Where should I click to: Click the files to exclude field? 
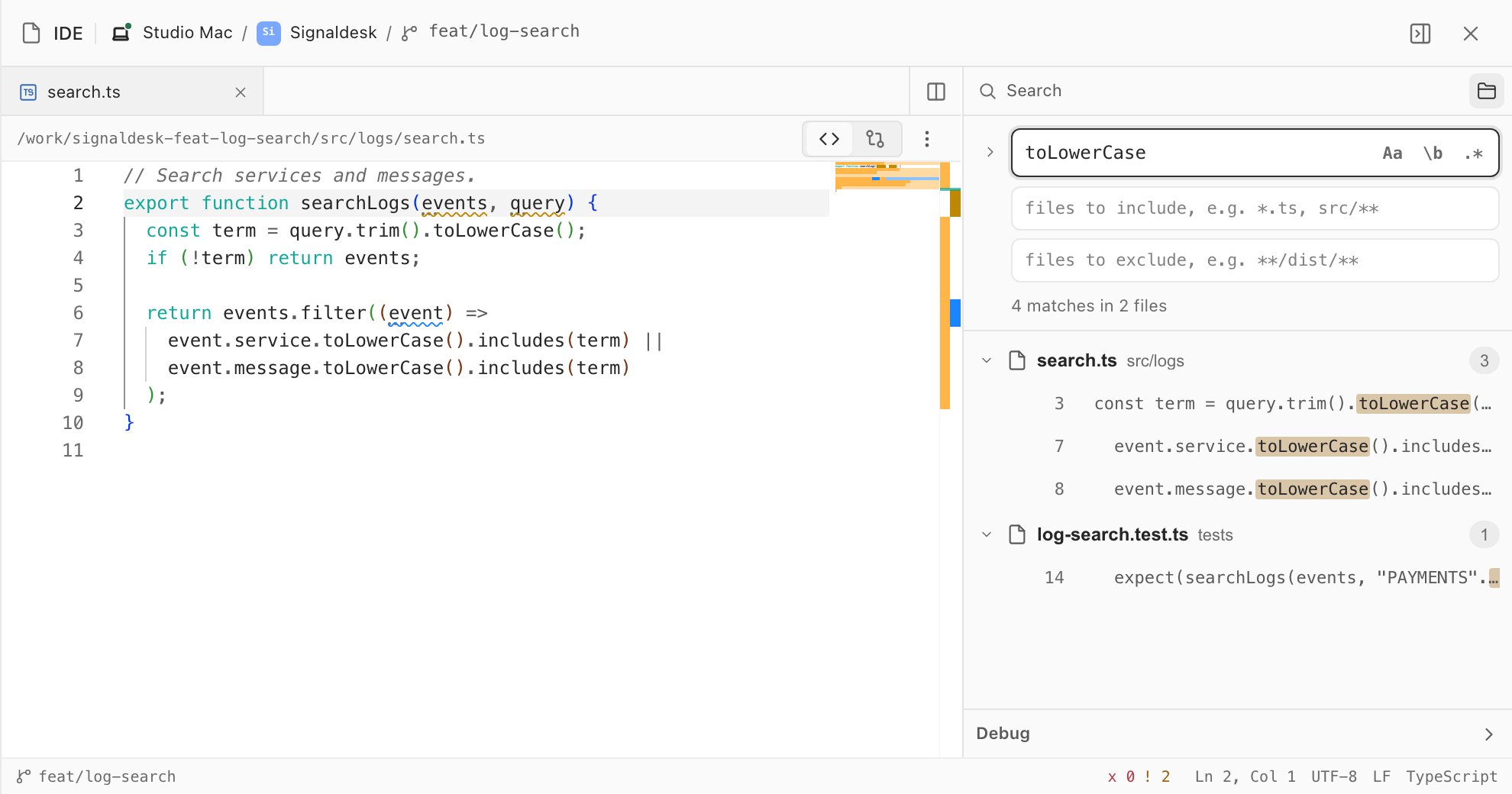click(1255, 260)
